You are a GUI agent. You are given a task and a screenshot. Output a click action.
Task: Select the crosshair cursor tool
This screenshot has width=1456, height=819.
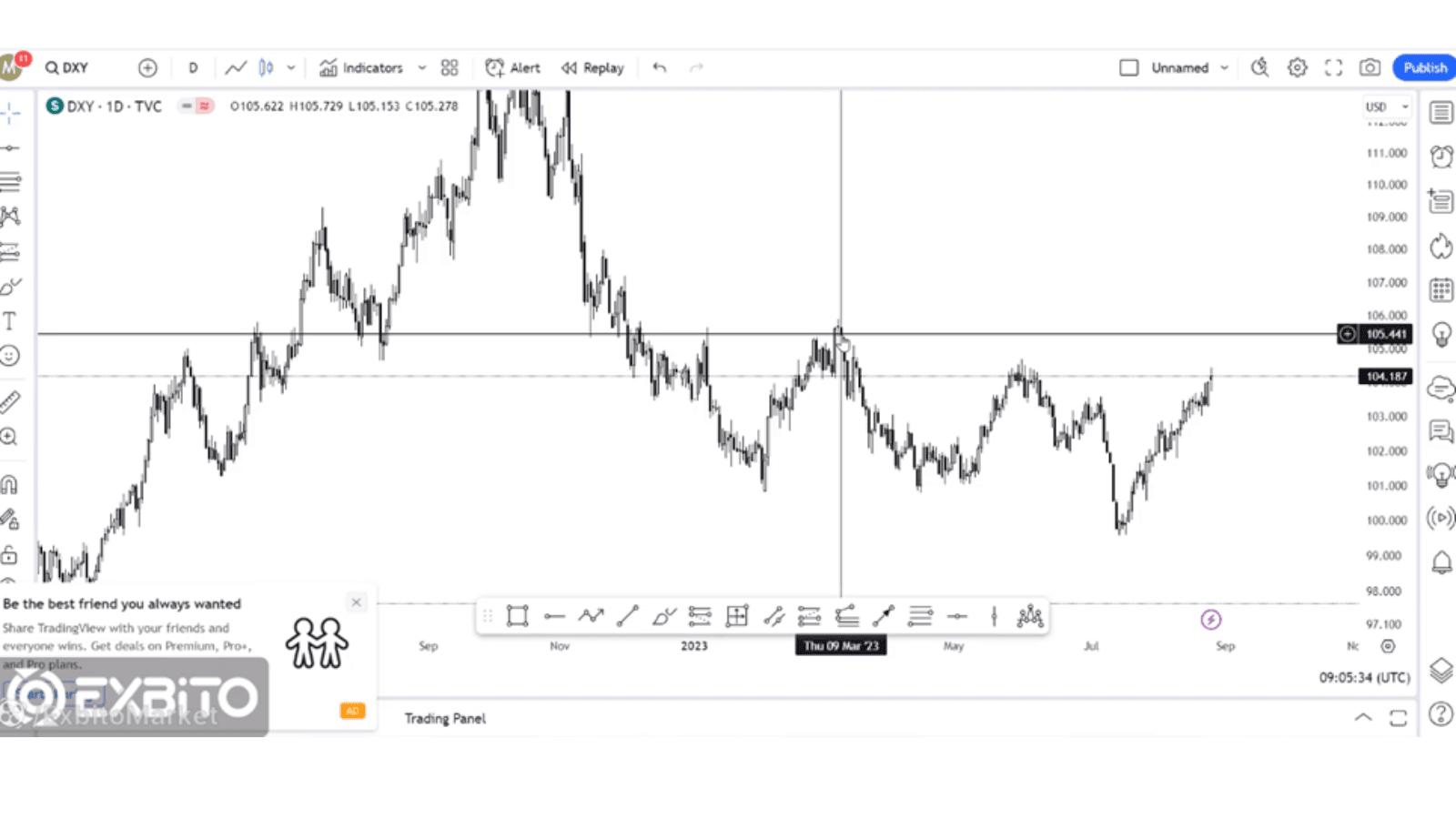click(10, 114)
